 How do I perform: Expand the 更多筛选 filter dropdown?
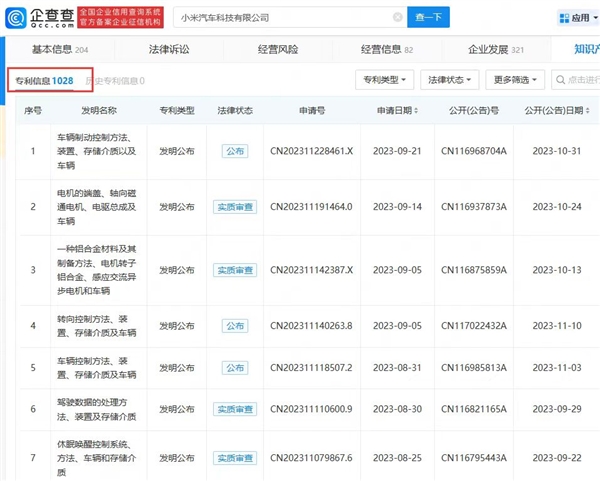click(515, 80)
